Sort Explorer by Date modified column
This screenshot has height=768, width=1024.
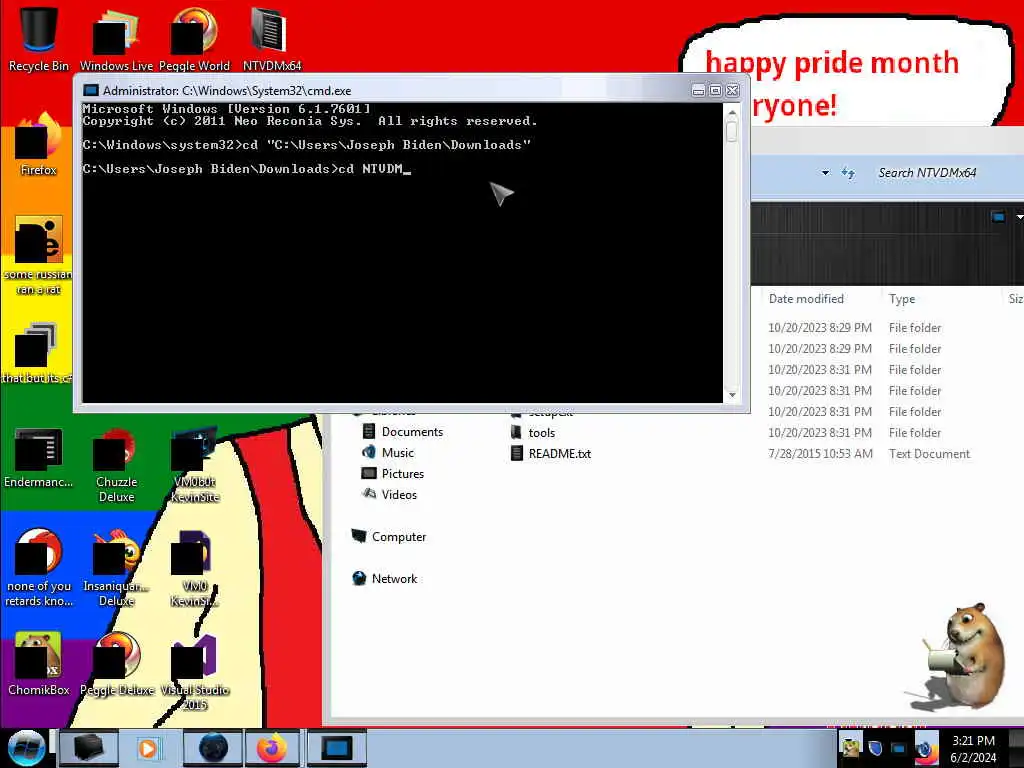click(x=806, y=298)
